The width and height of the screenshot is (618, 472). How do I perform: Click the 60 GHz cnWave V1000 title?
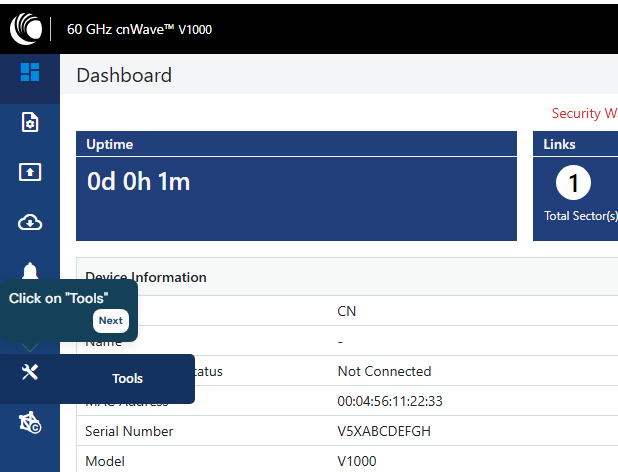140,29
